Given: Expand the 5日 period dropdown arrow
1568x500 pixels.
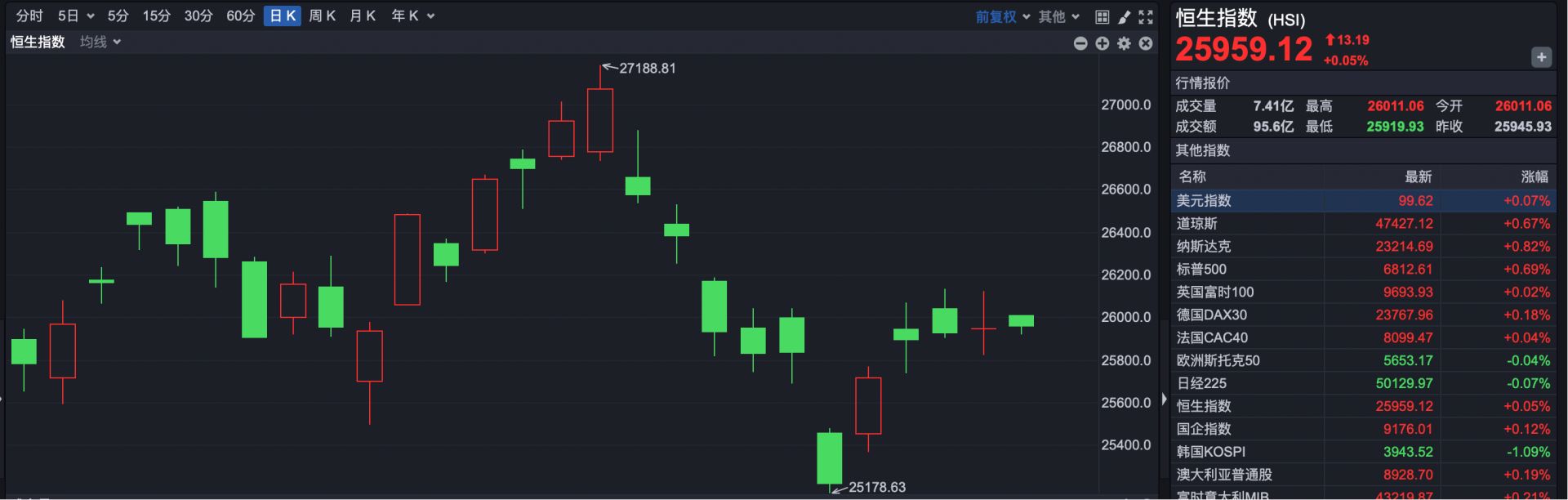Looking at the screenshot, I should coord(90,16).
